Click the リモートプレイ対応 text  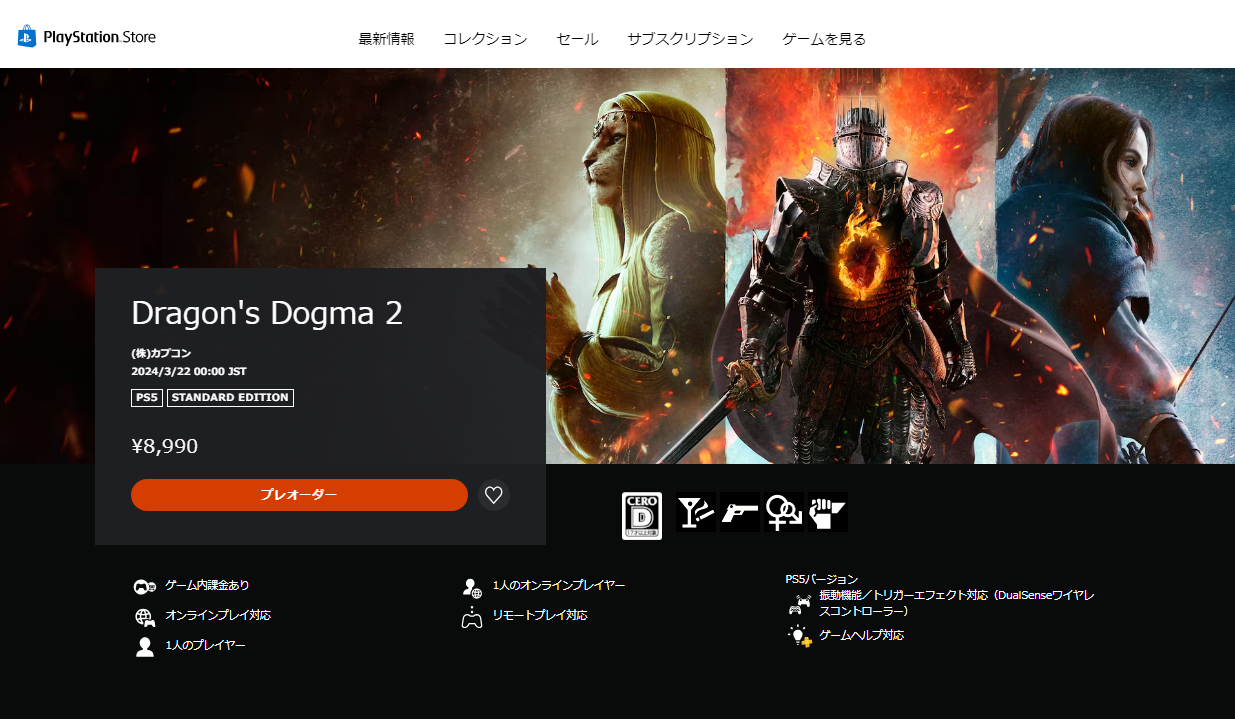pos(540,615)
